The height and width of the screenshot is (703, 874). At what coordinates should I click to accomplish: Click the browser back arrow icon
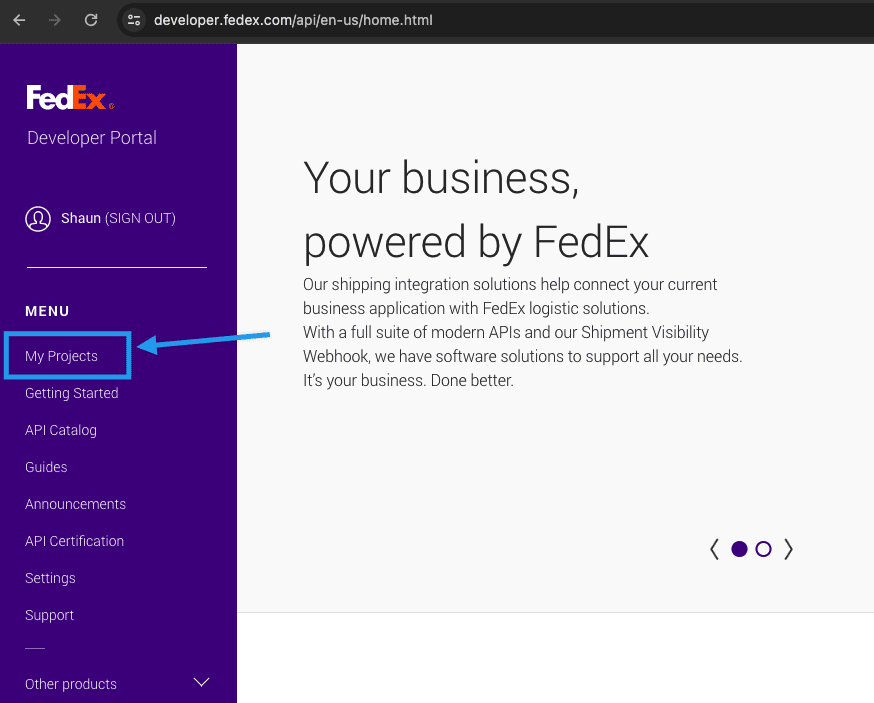[18, 19]
